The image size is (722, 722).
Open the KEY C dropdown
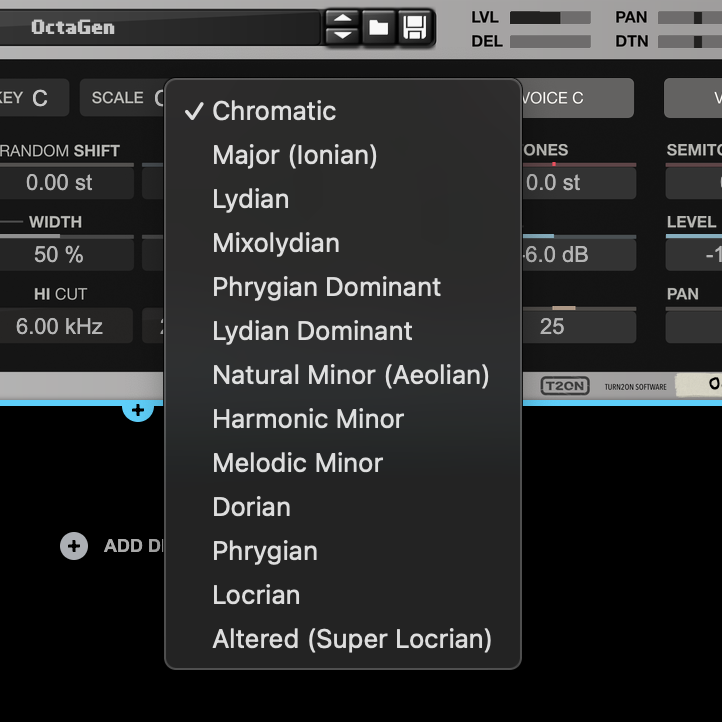[34, 98]
